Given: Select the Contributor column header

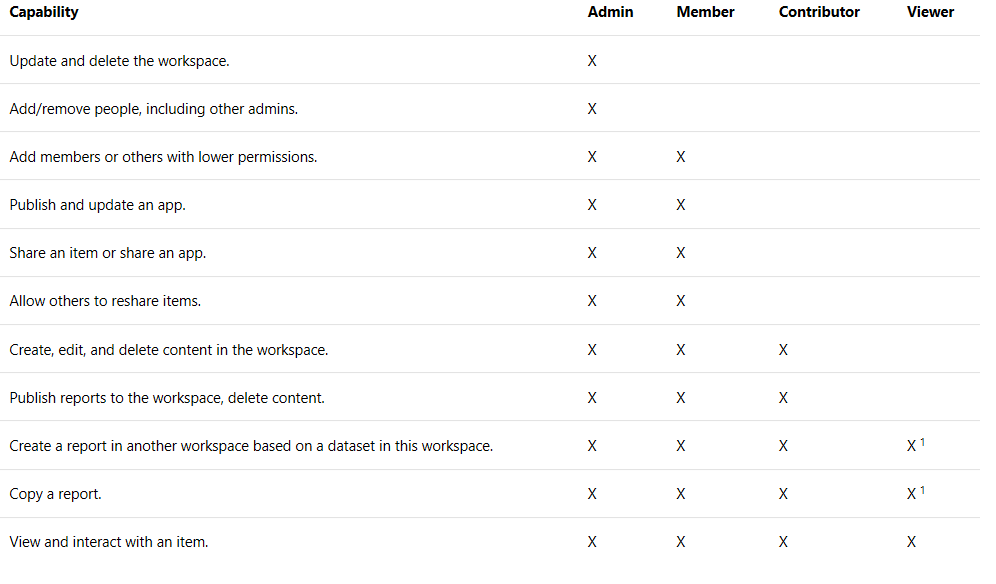Looking at the screenshot, I should [x=819, y=12].
